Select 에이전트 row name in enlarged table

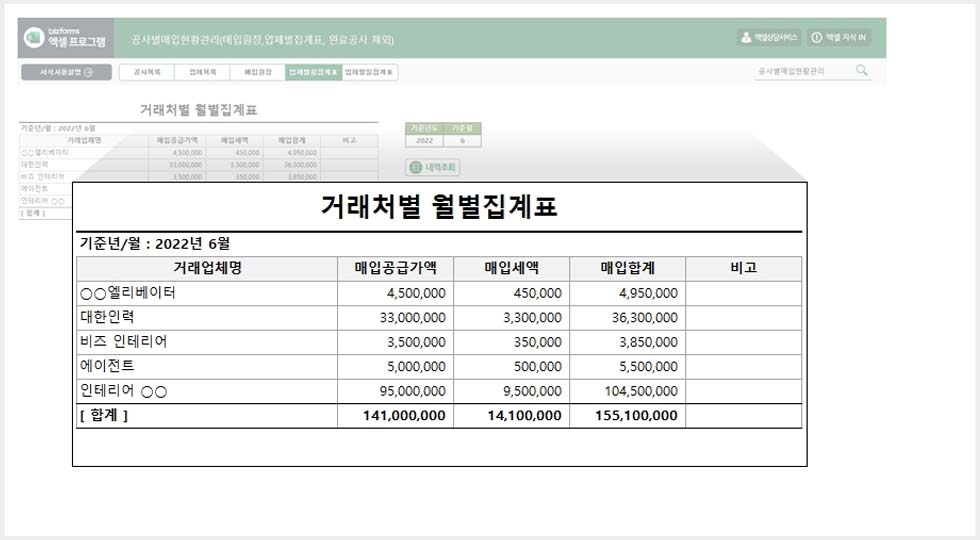108,366
